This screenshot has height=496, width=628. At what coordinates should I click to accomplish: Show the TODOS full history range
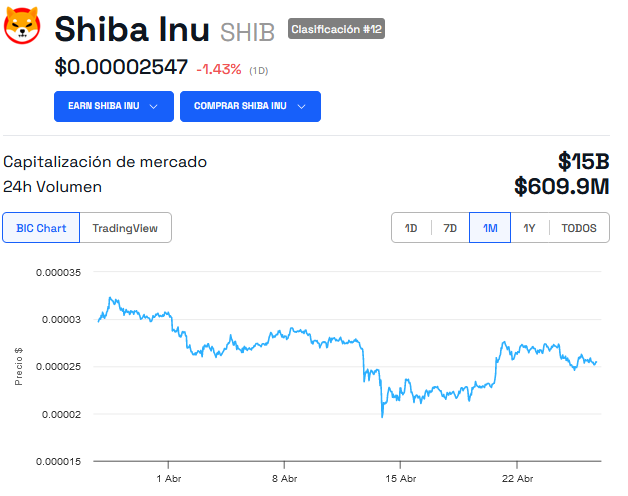point(579,228)
